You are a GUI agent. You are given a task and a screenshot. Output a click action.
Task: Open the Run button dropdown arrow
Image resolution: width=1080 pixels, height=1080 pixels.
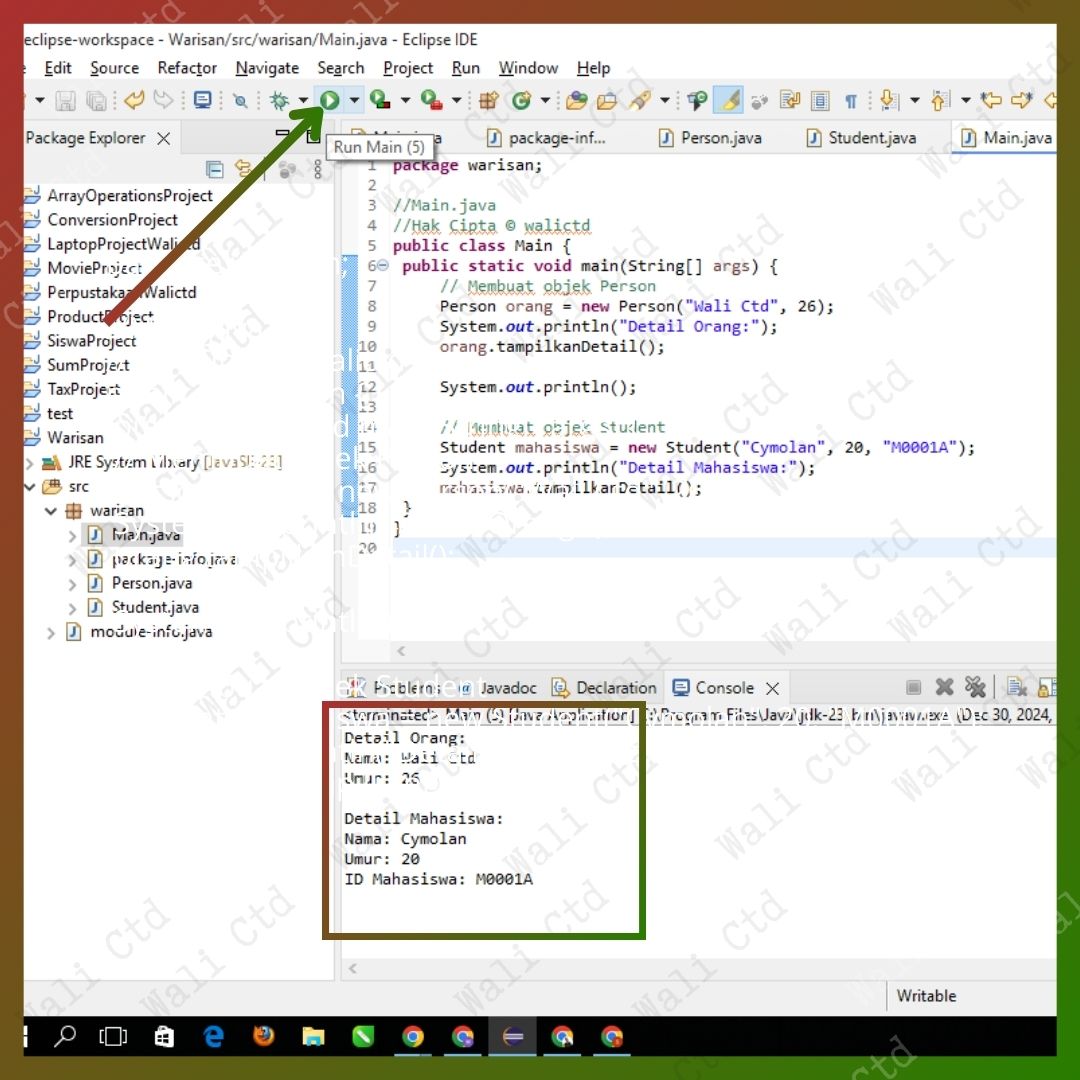click(354, 101)
